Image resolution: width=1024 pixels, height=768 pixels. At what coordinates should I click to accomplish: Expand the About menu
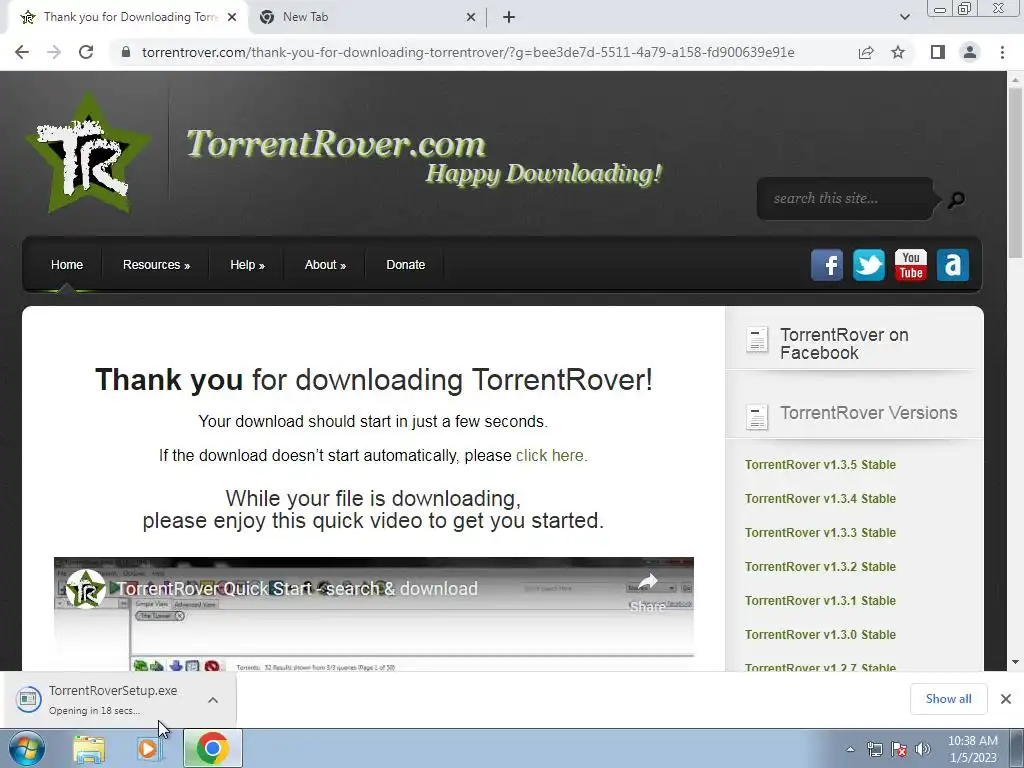point(325,264)
